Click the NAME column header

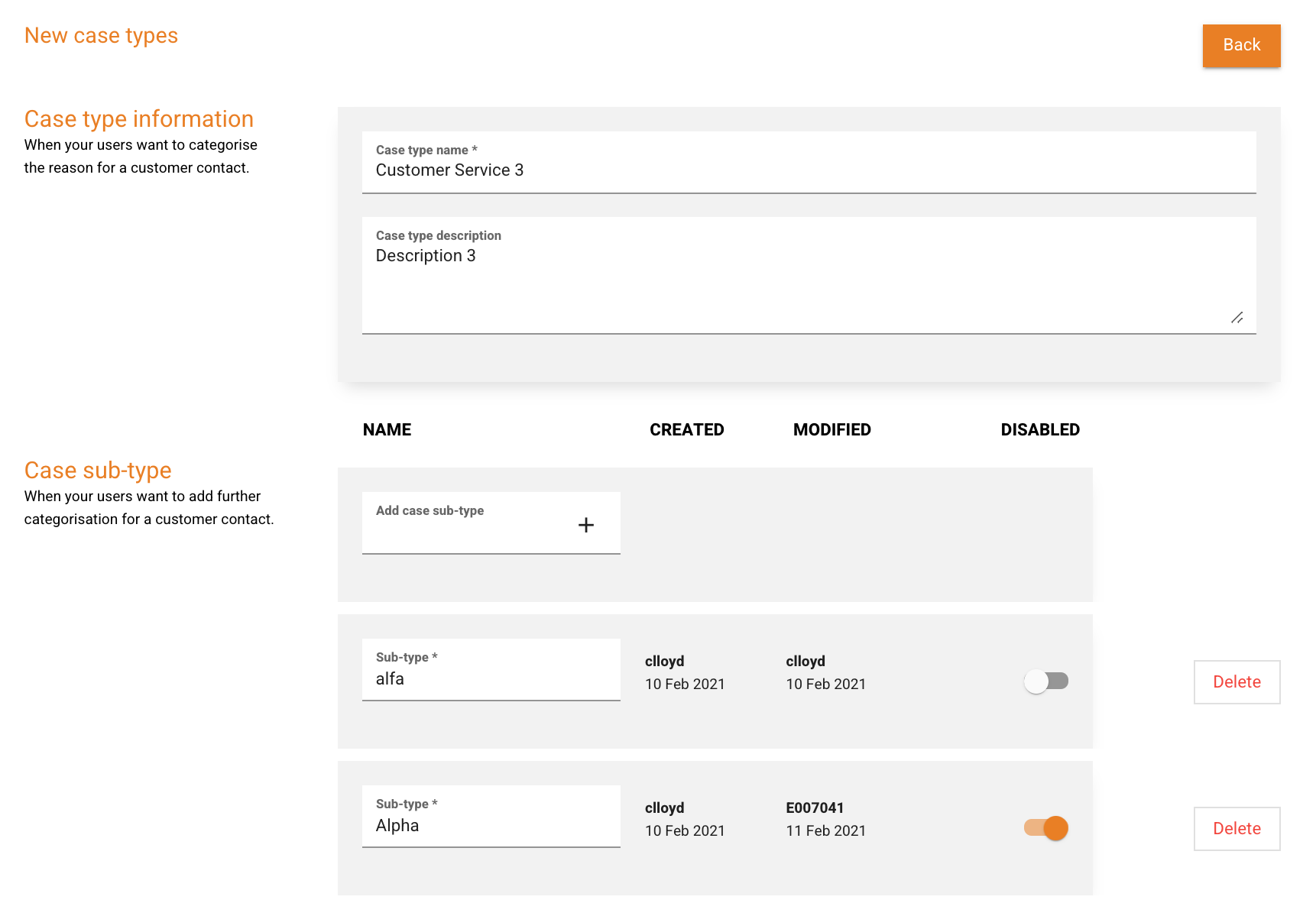click(x=387, y=430)
